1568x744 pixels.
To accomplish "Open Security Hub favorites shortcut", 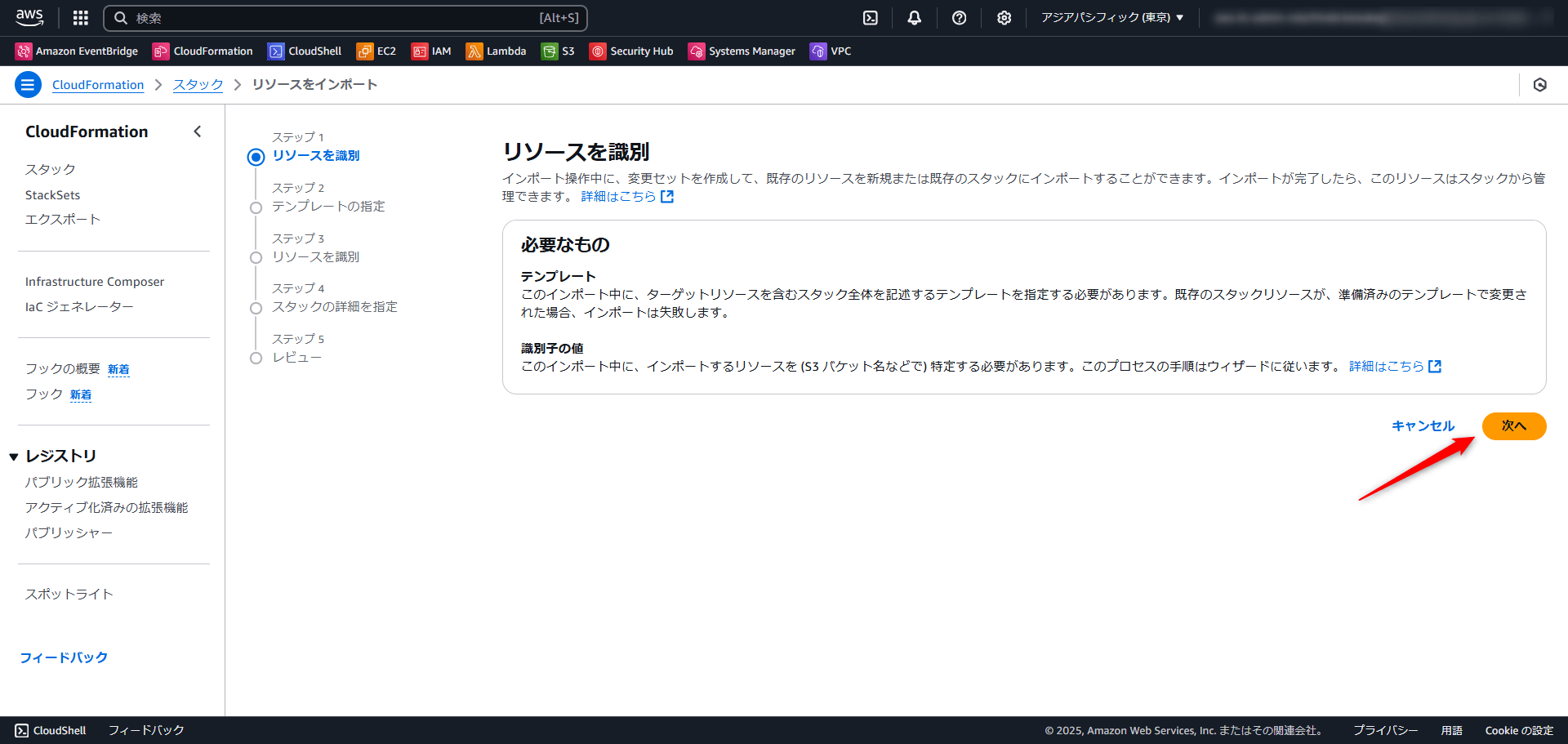I will click(x=631, y=51).
